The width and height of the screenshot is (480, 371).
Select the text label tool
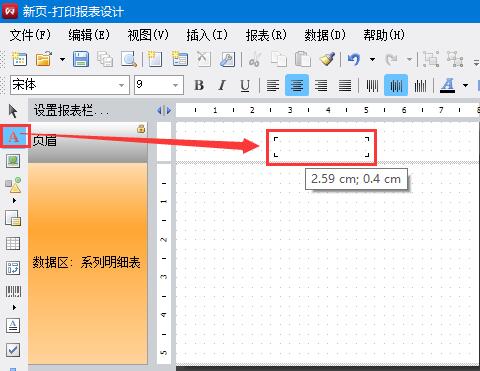point(13,137)
